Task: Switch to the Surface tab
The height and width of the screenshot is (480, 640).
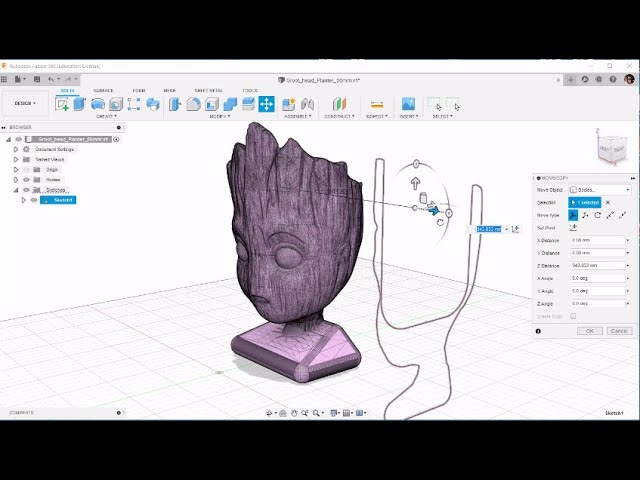Action: coord(103,91)
